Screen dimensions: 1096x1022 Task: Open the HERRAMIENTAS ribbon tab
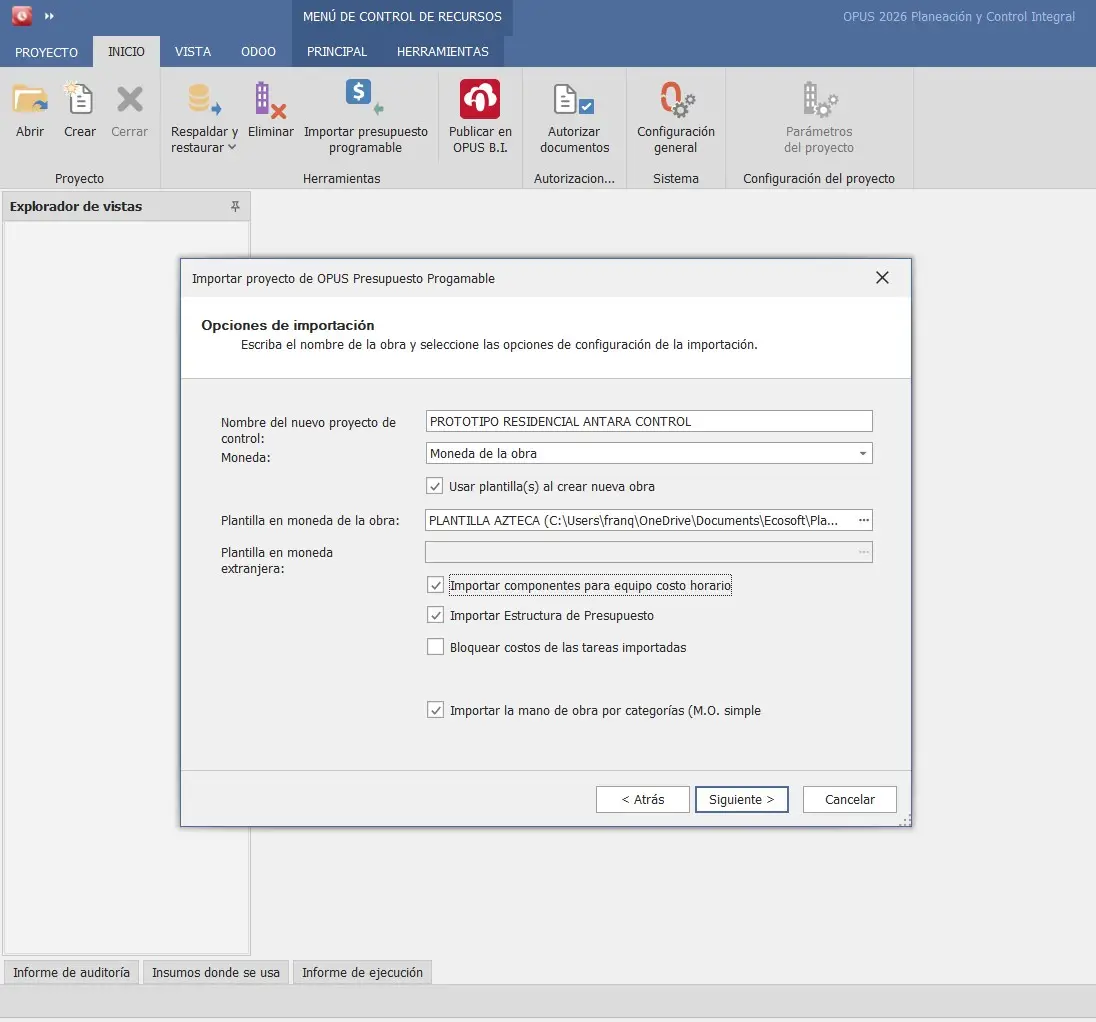pyautogui.click(x=442, y=52)
